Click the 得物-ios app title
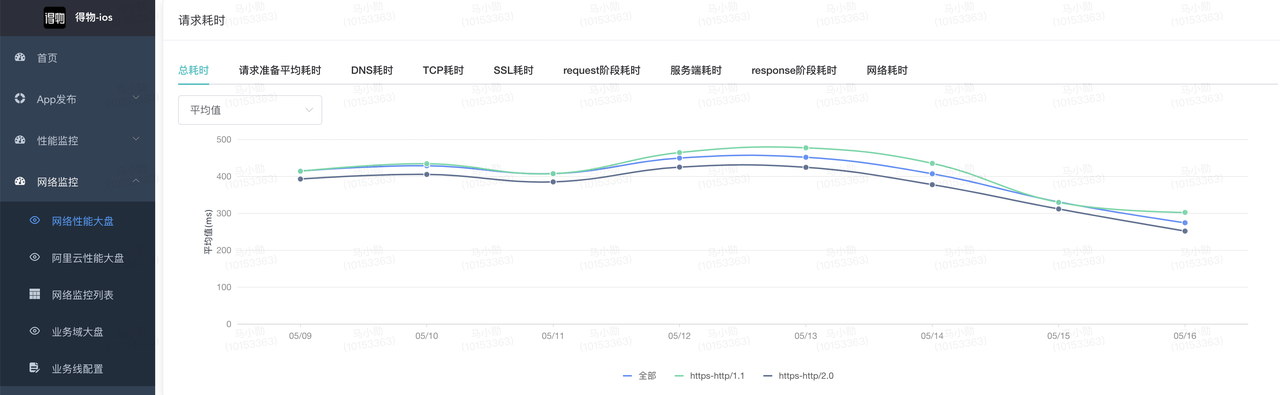 coord(94,17)
